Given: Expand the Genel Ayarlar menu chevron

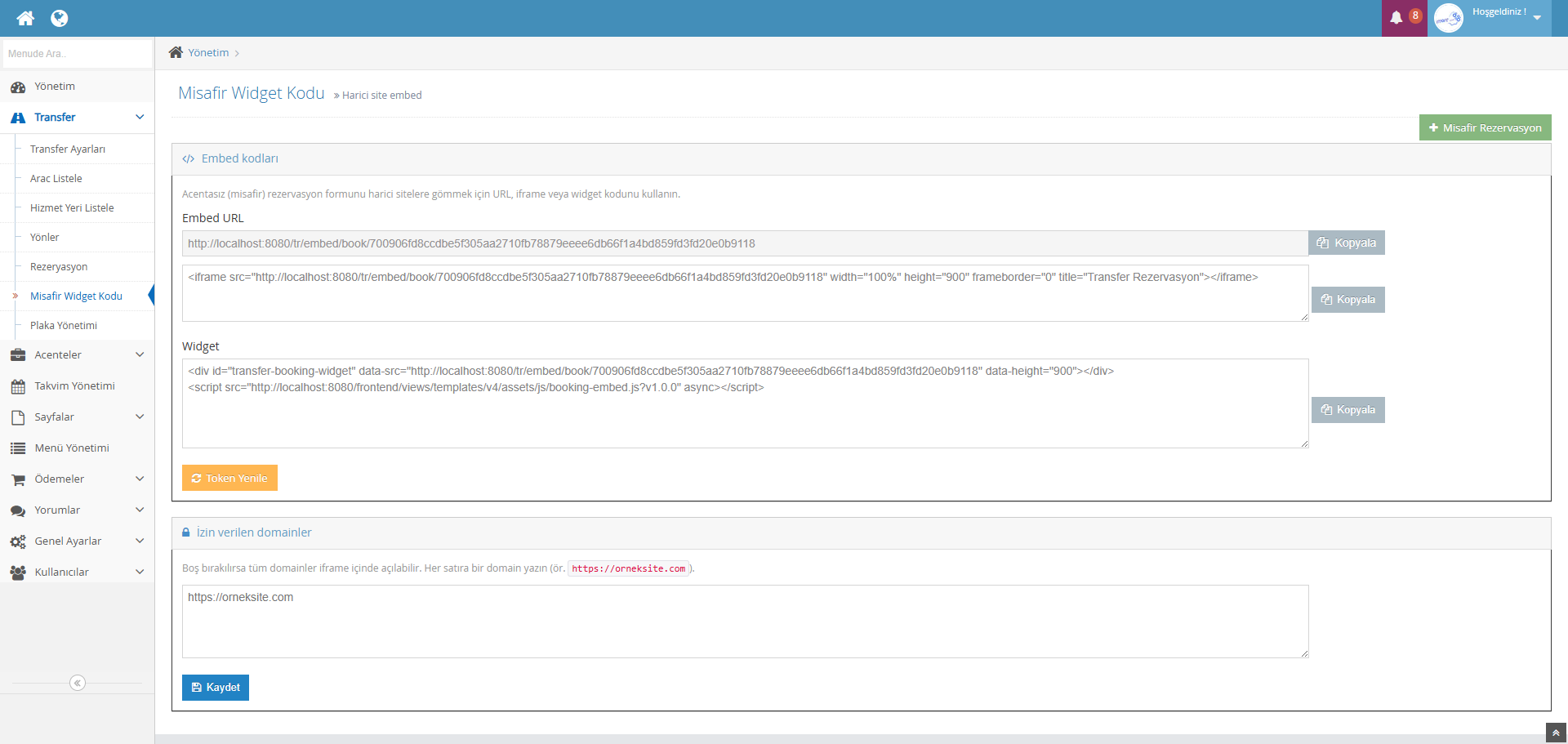Looking at the screenshot, I should point(140,541).
